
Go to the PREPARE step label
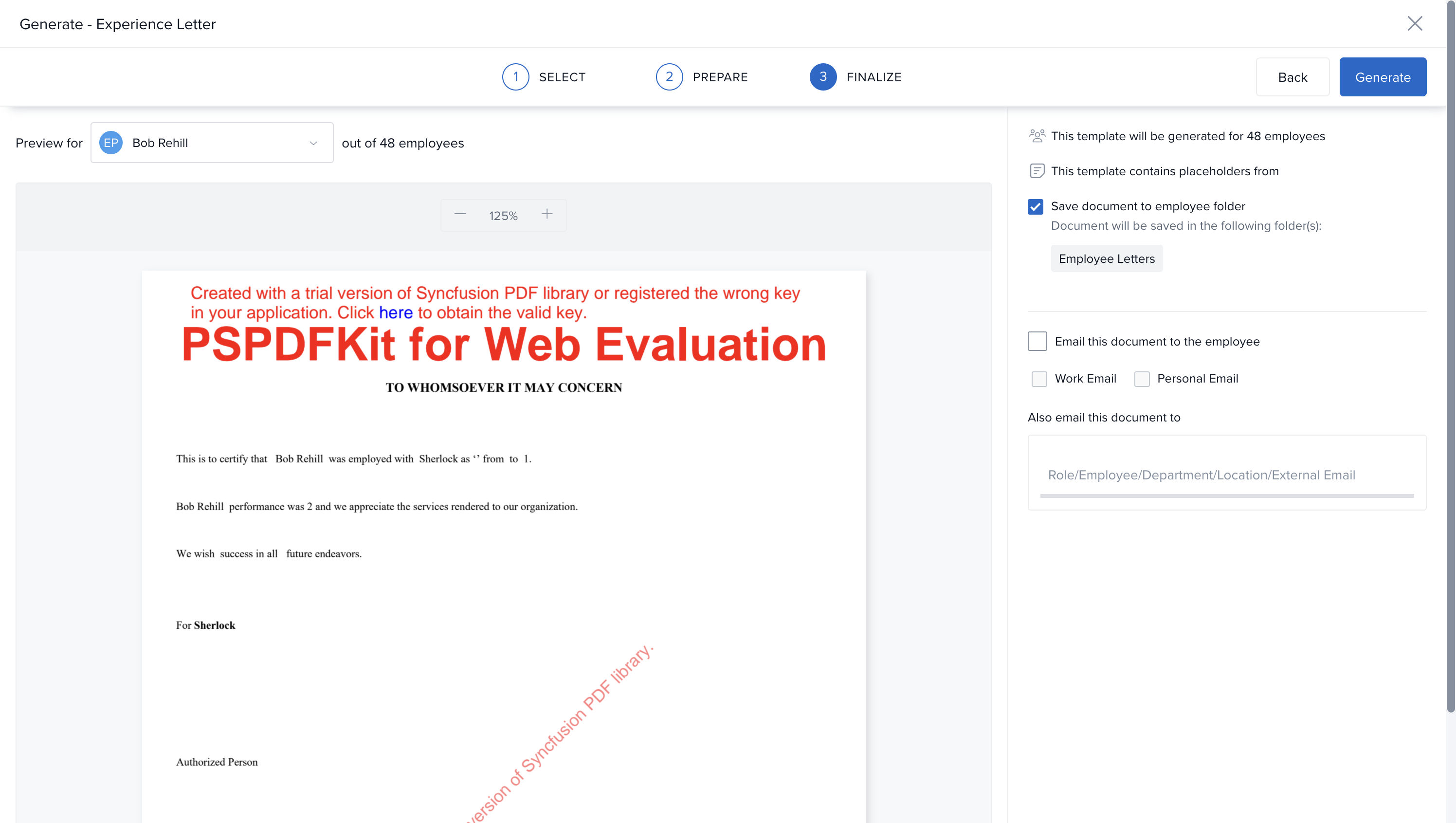(720, 77)
